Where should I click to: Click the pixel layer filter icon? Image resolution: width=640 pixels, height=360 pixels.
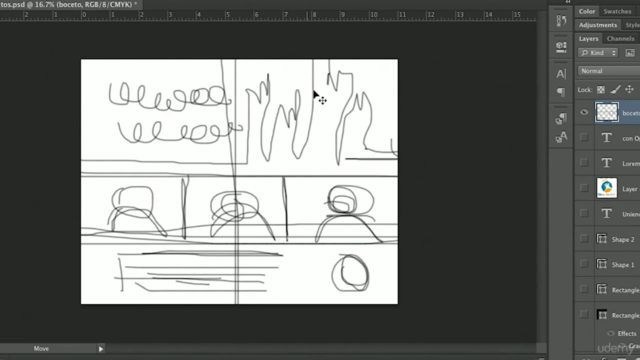click(630, 53)
